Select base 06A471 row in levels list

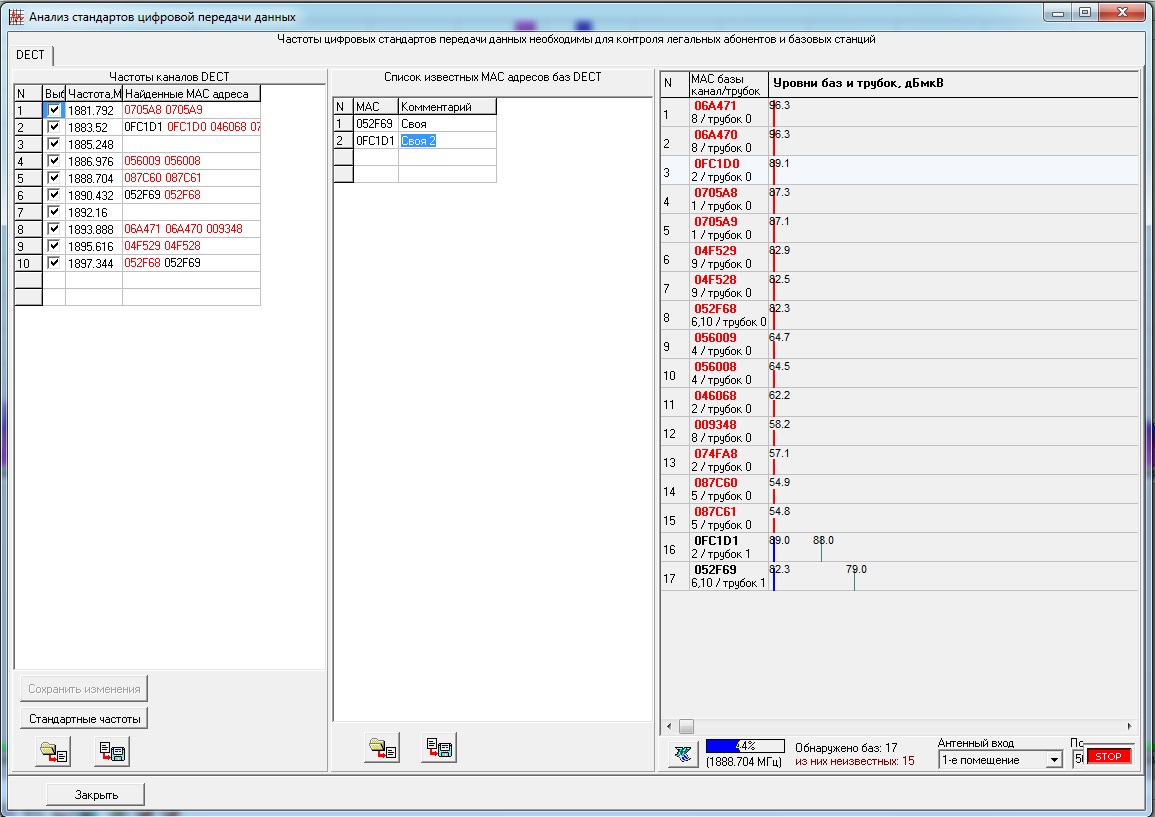click(899, 112)
